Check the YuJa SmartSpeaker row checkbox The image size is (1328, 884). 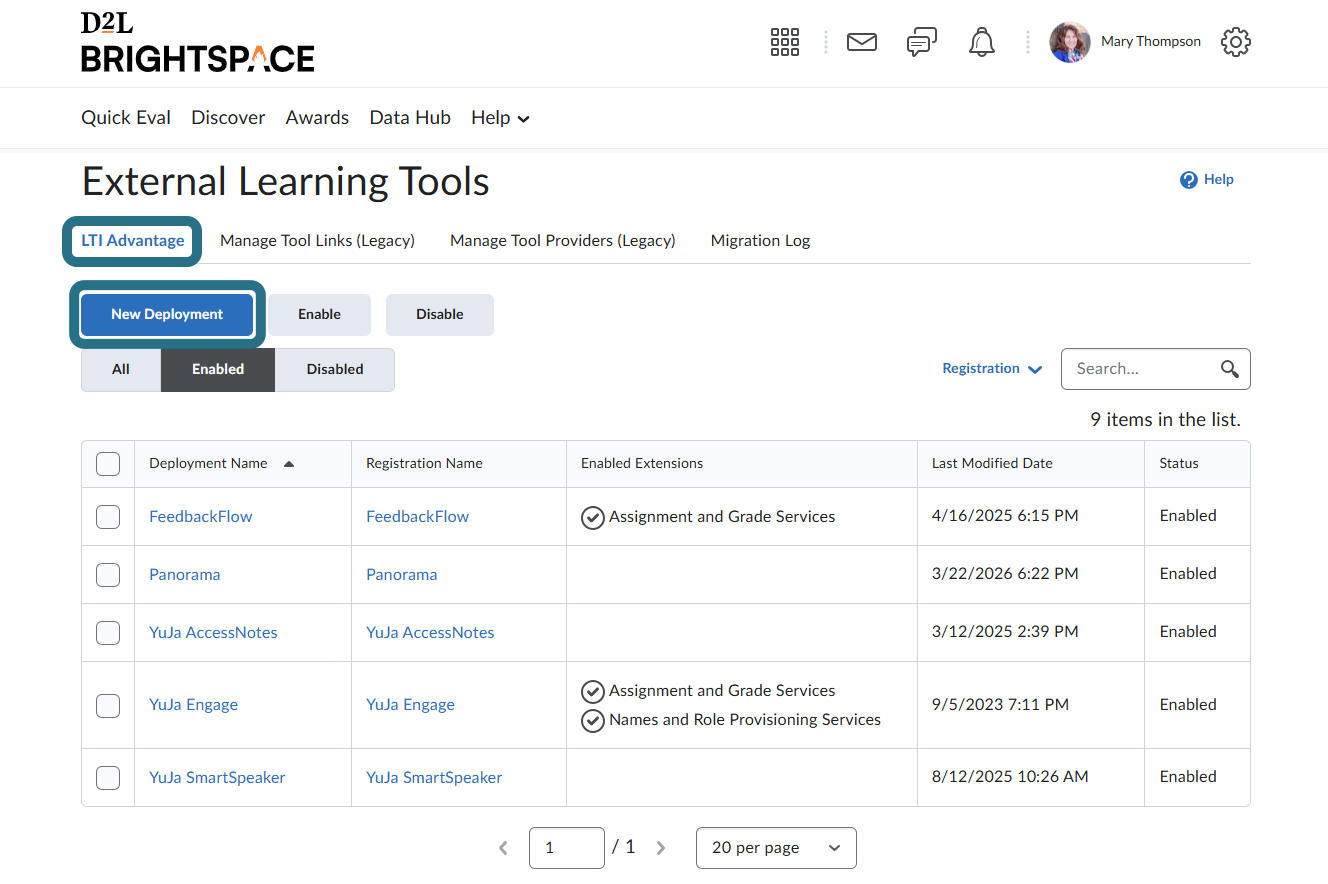[108, 778]
